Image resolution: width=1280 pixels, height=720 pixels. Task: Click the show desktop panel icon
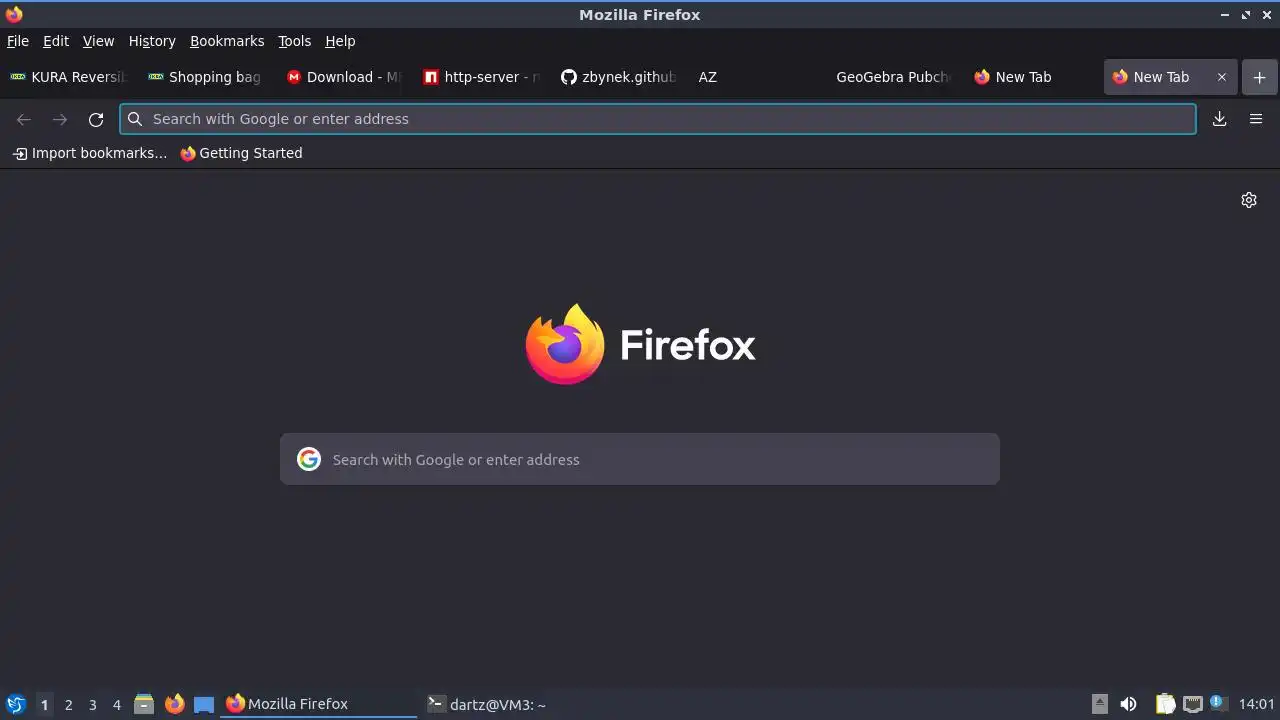(x=204, y=704)
